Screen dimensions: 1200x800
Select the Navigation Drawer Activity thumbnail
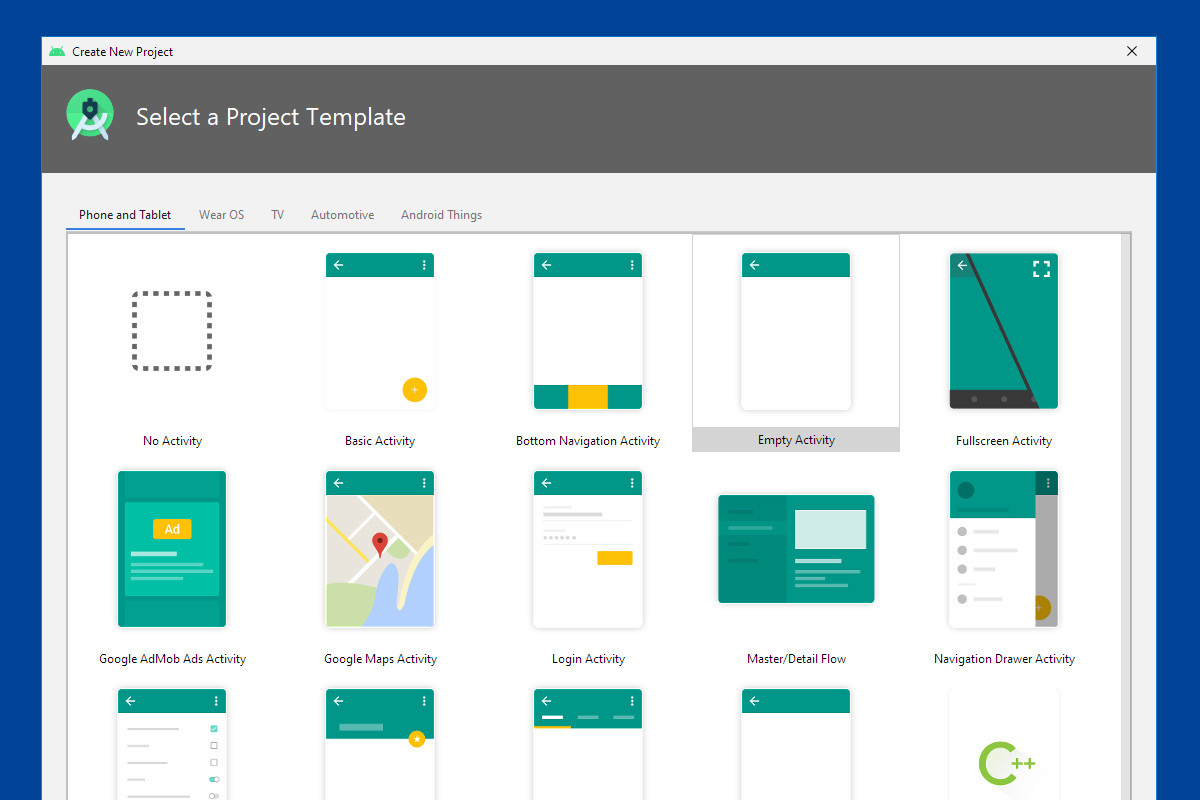pos(1004,549)
